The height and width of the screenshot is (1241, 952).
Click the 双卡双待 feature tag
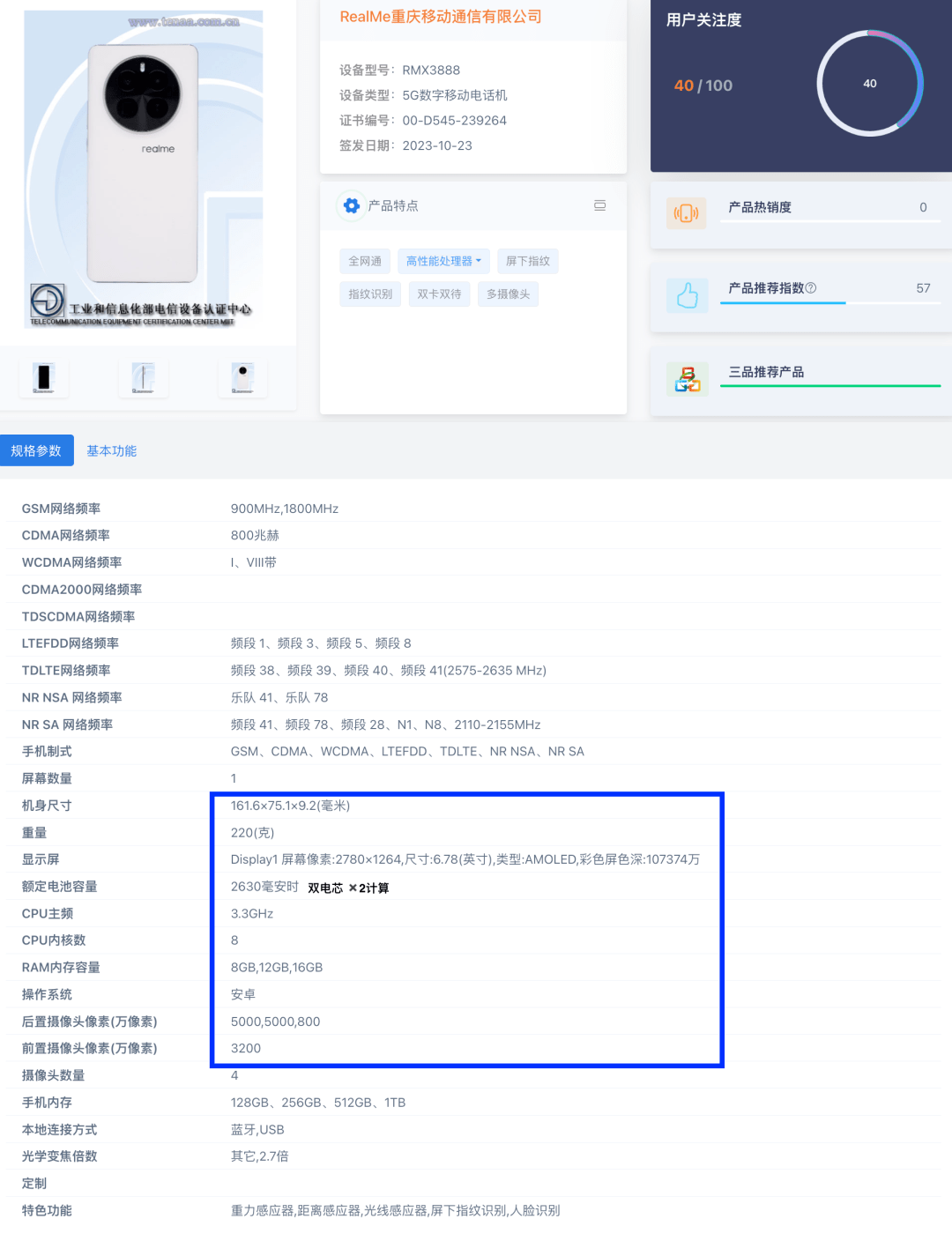439,294
